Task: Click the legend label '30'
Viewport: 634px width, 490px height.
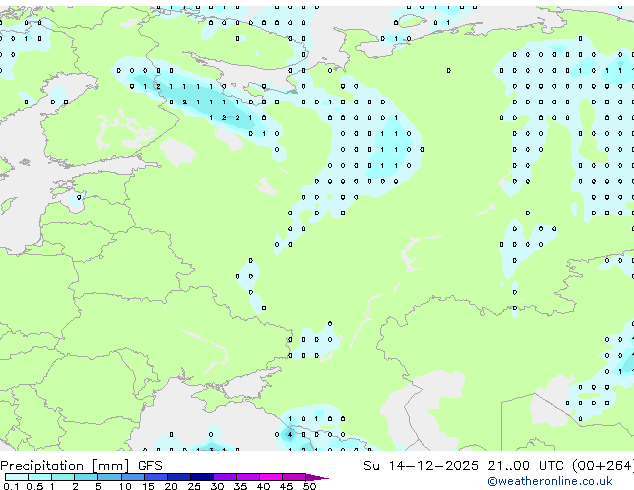Action: 217,486
